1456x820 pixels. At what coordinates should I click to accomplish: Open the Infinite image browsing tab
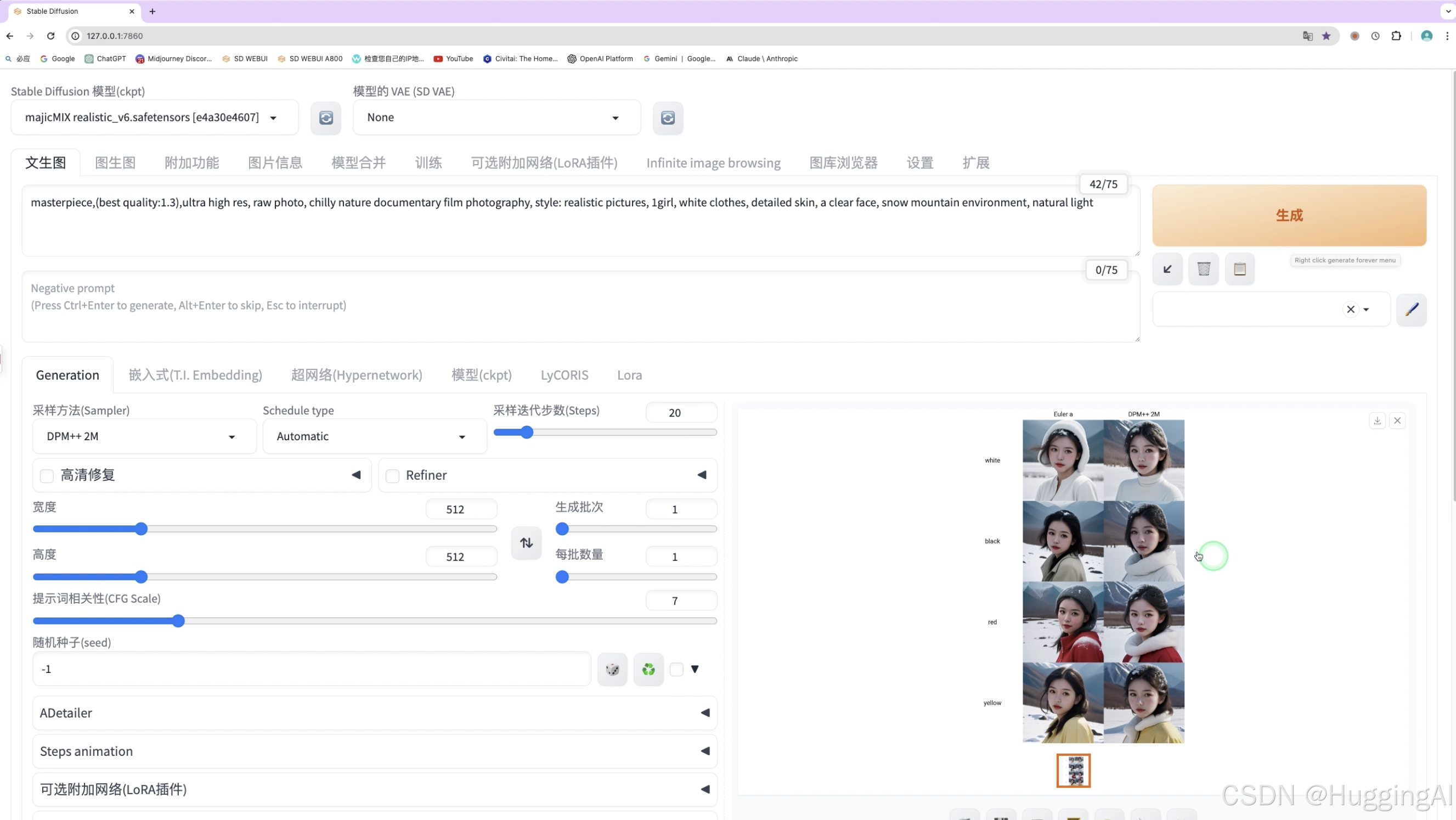713,163
